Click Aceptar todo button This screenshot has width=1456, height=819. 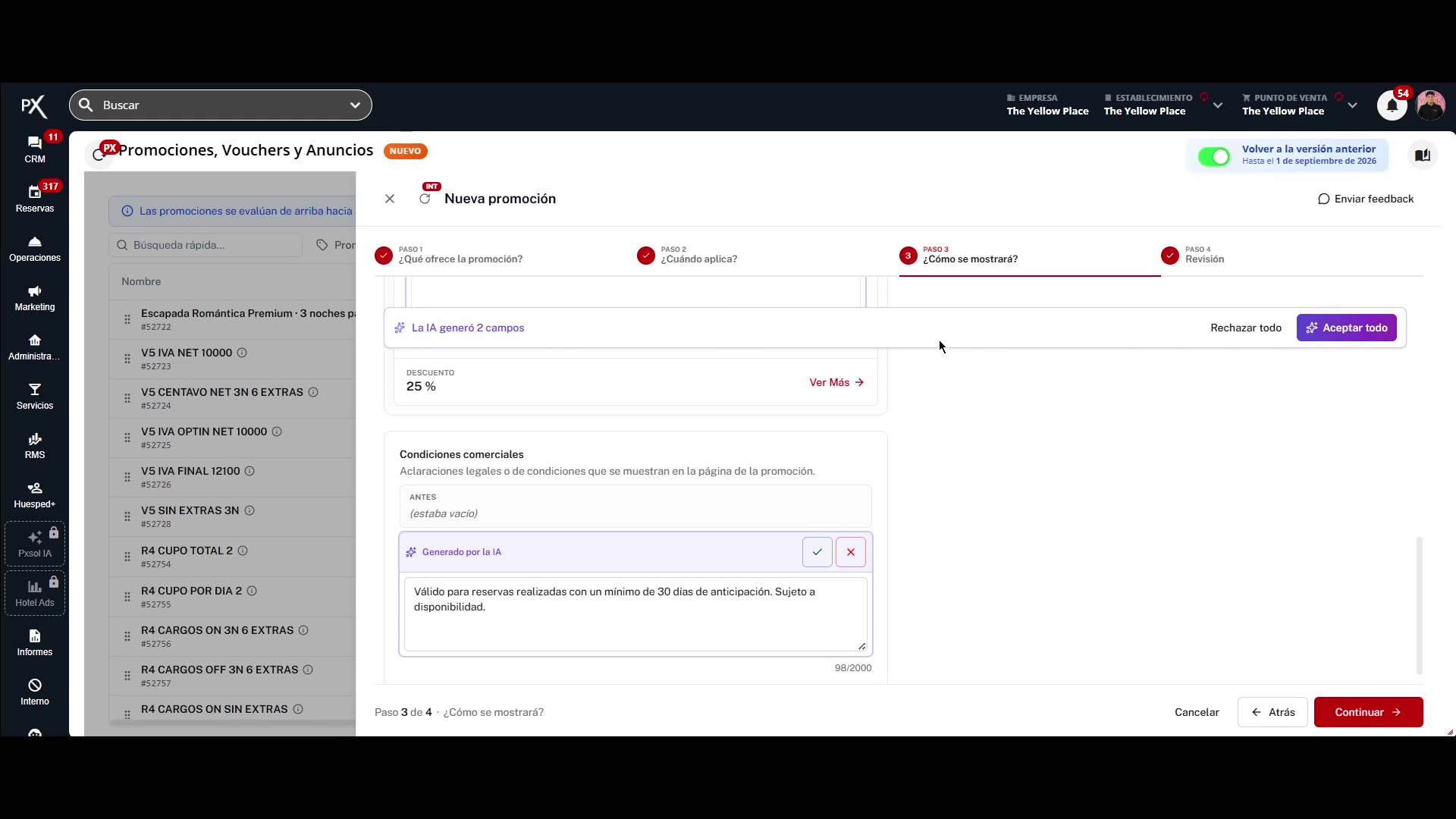(1346, 328)
